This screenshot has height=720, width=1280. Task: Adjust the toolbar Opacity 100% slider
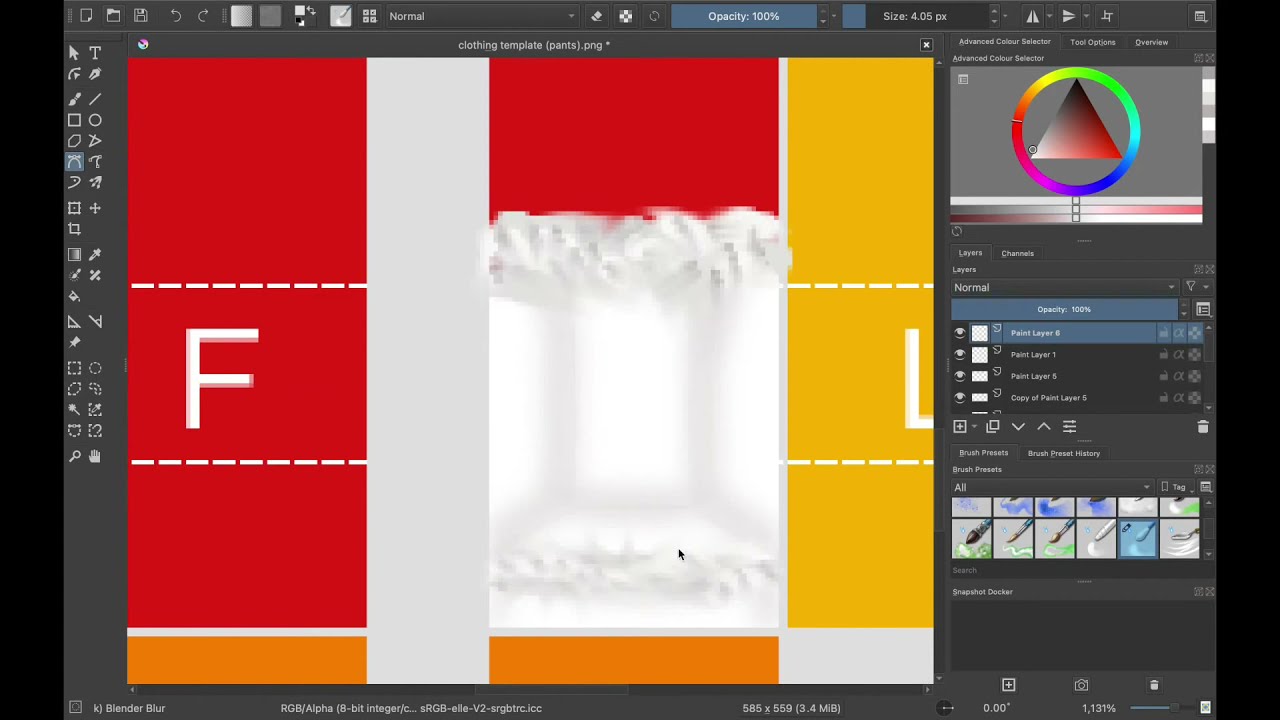coord(744,16)
